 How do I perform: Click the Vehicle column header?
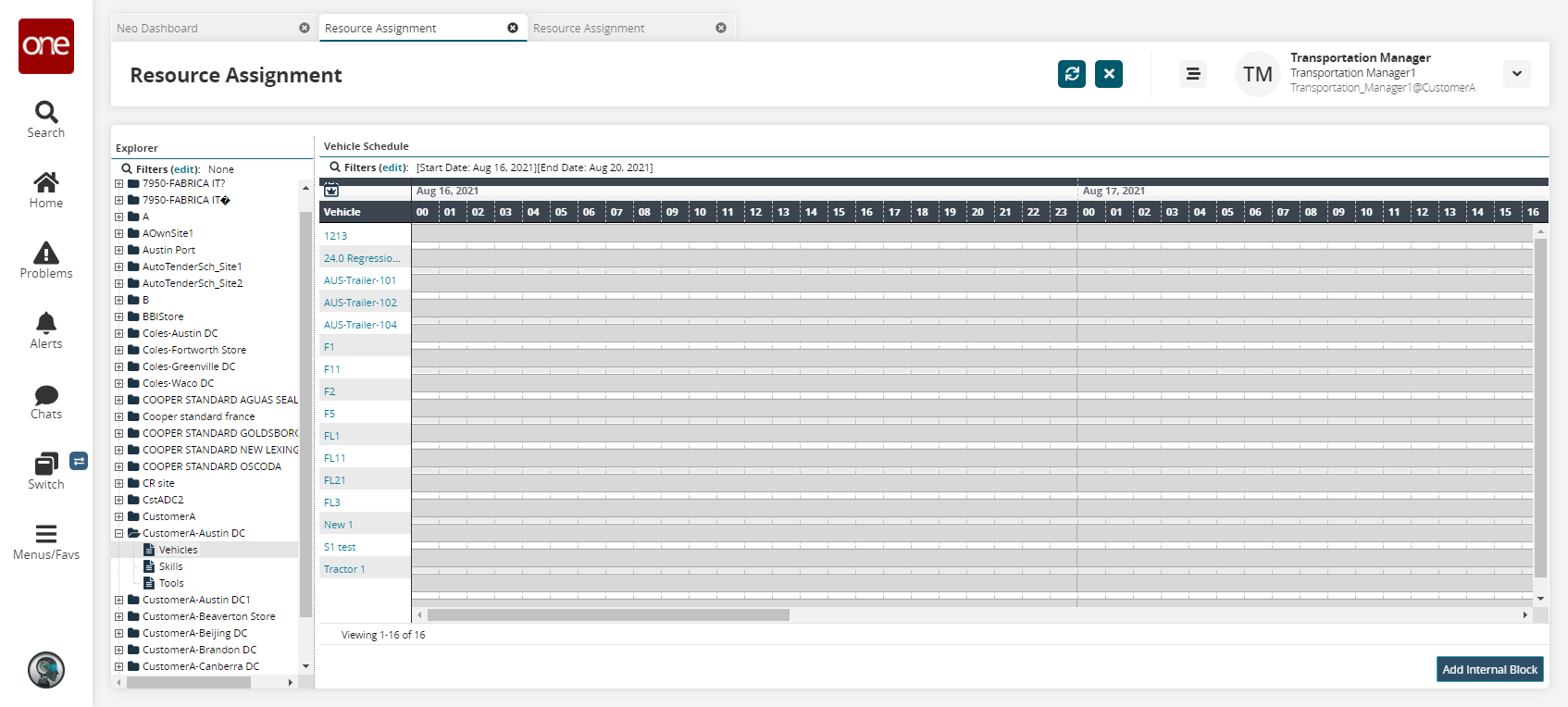click(x=366, y=212)
